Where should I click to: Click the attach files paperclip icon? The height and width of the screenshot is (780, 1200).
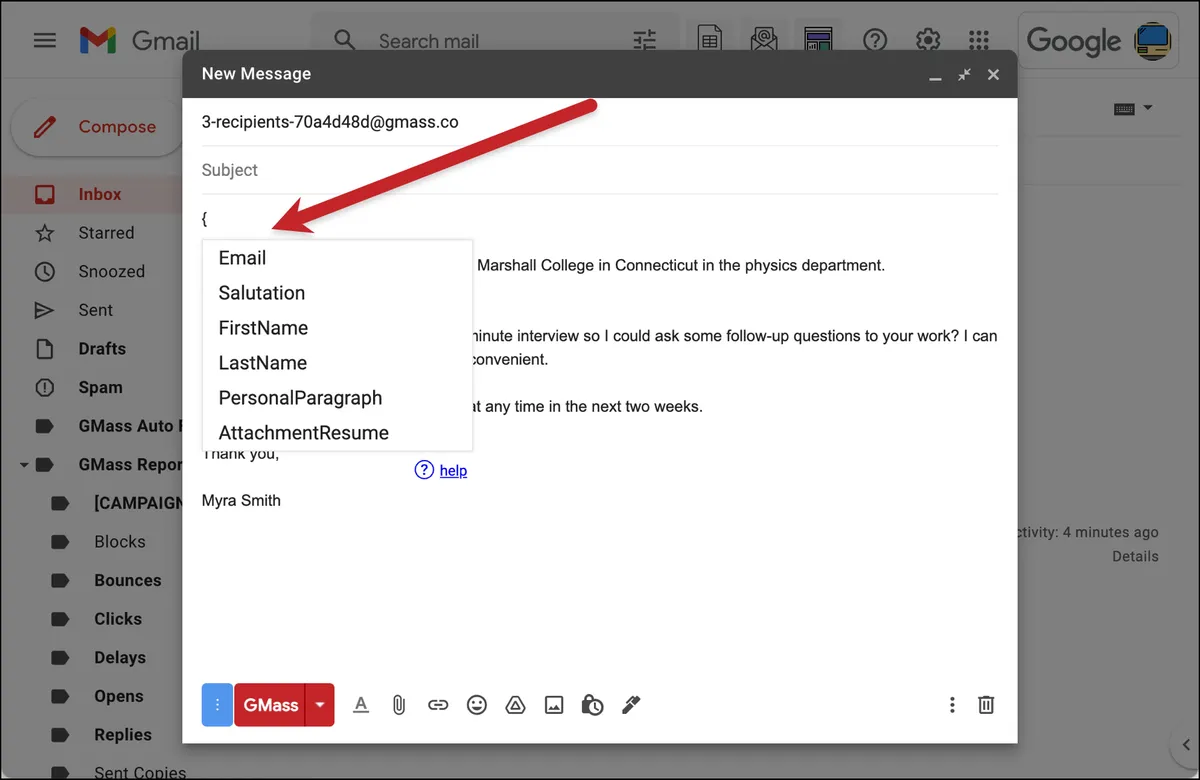(398, 705)
